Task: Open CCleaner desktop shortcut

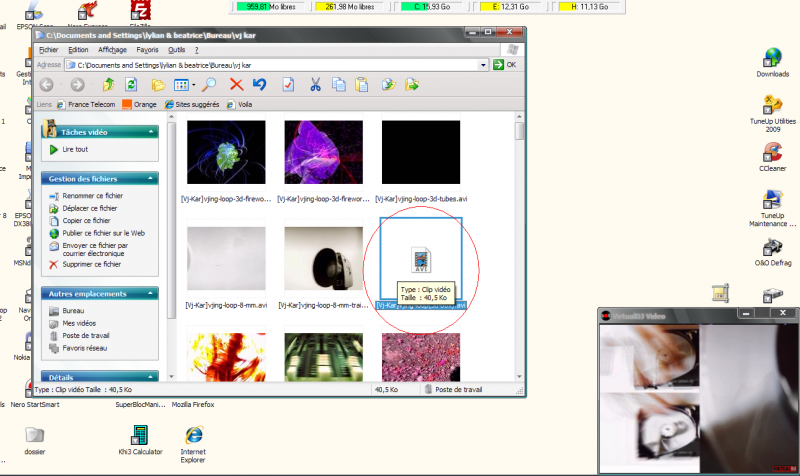Action: (772, 153)
